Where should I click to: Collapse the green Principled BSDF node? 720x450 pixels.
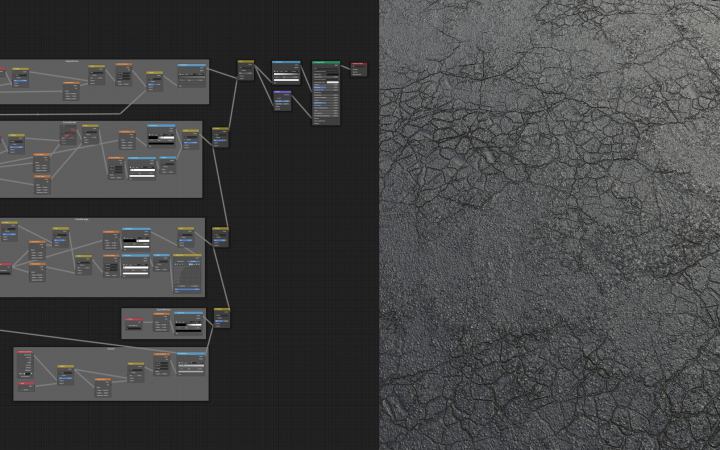coord(316,63)
